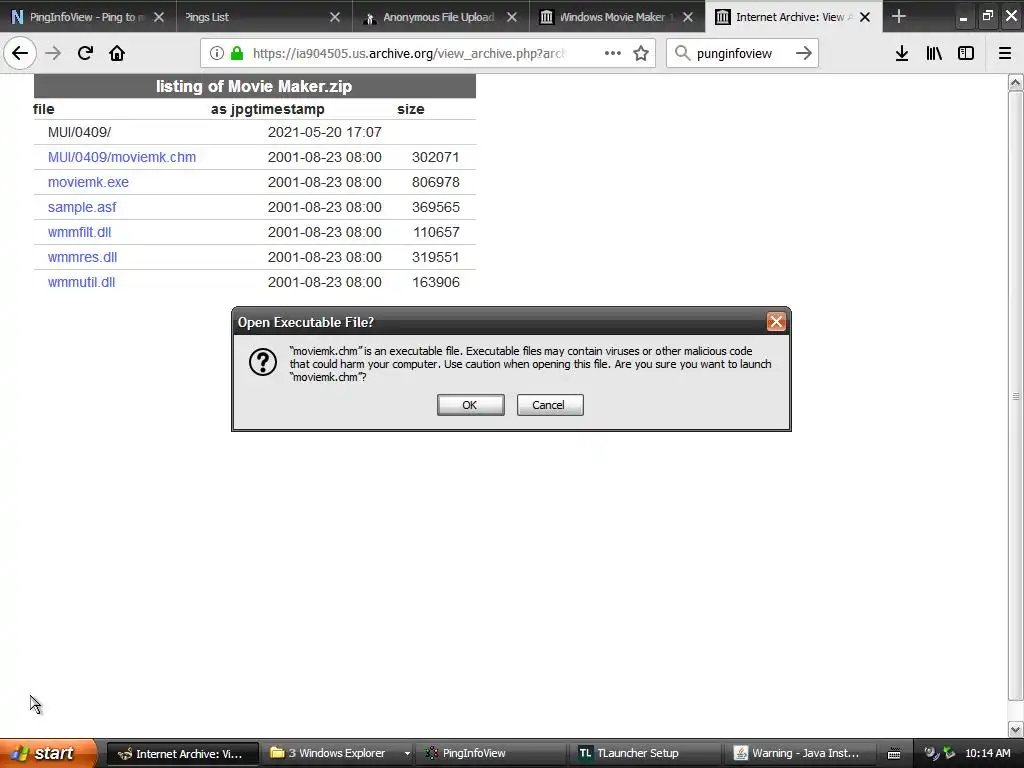
Task: Go to the browser home page
Action: 117,53
